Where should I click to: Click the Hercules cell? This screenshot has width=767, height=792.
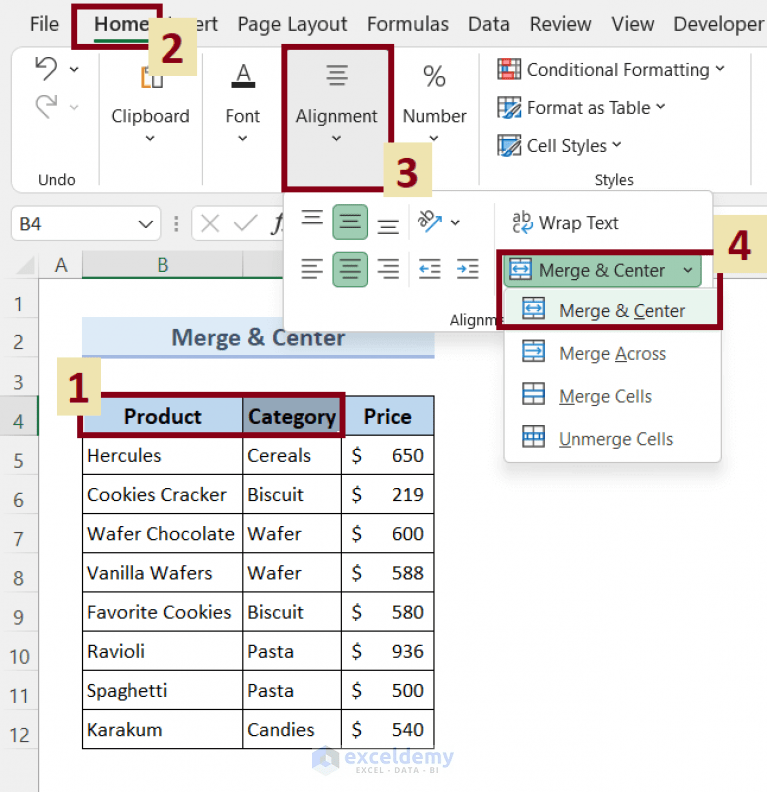pyautogui.click(x=163, y=455)
